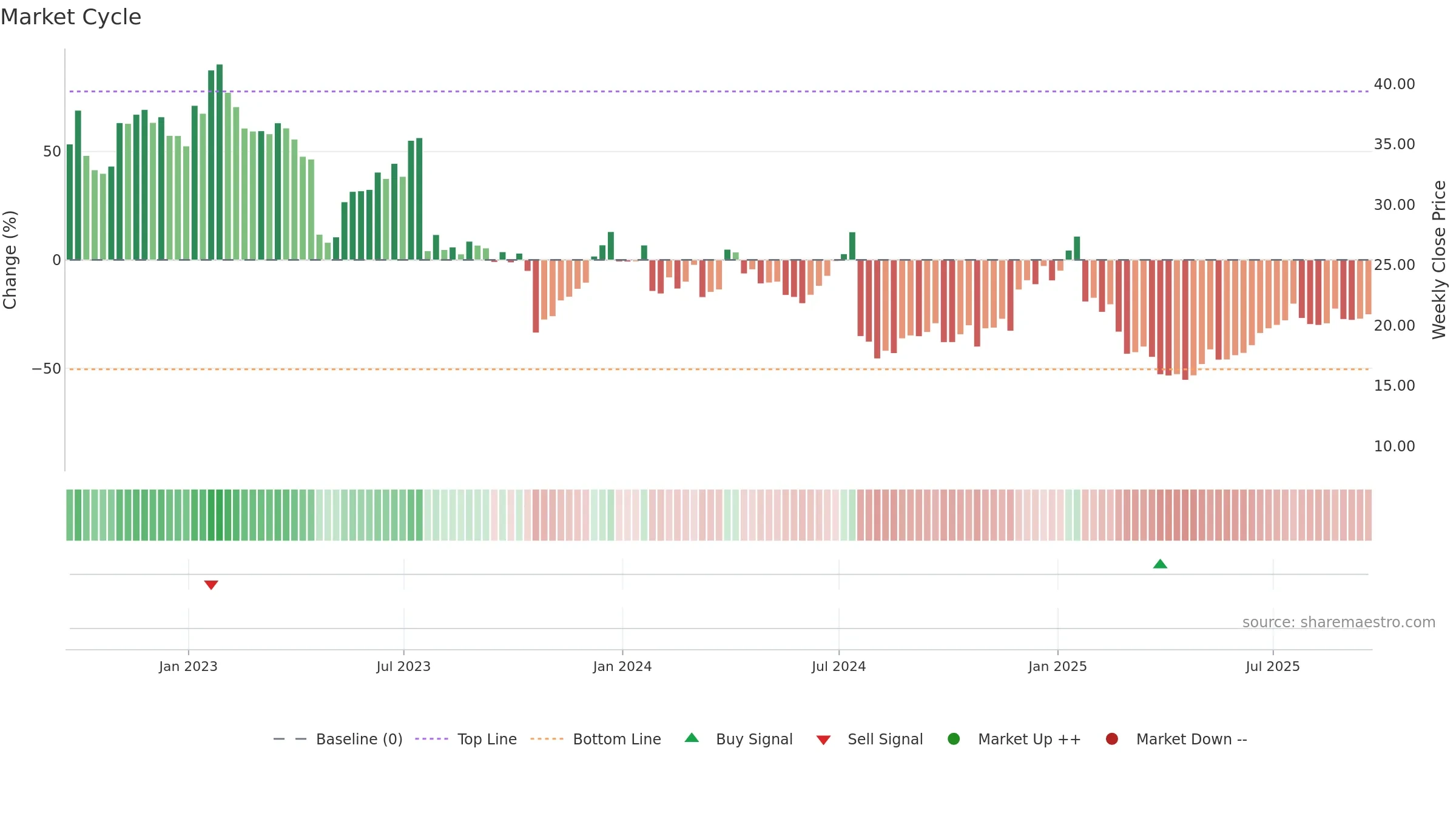This screenshot has width=1456, height=819.
Task: Click the darkest green cell in heatmap strip
Action: pos(220,515)
